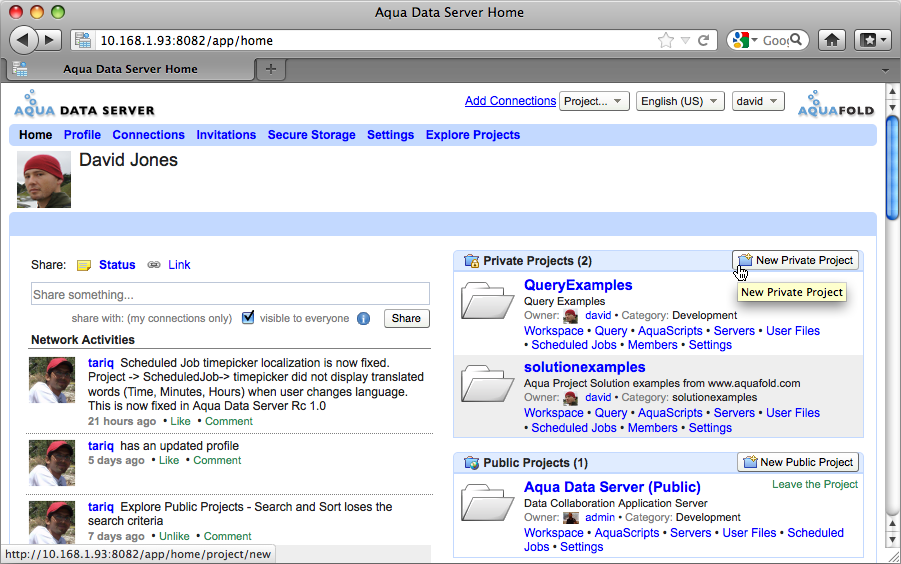
Task: Comment on the updated profile post
Action: (217, 460)
